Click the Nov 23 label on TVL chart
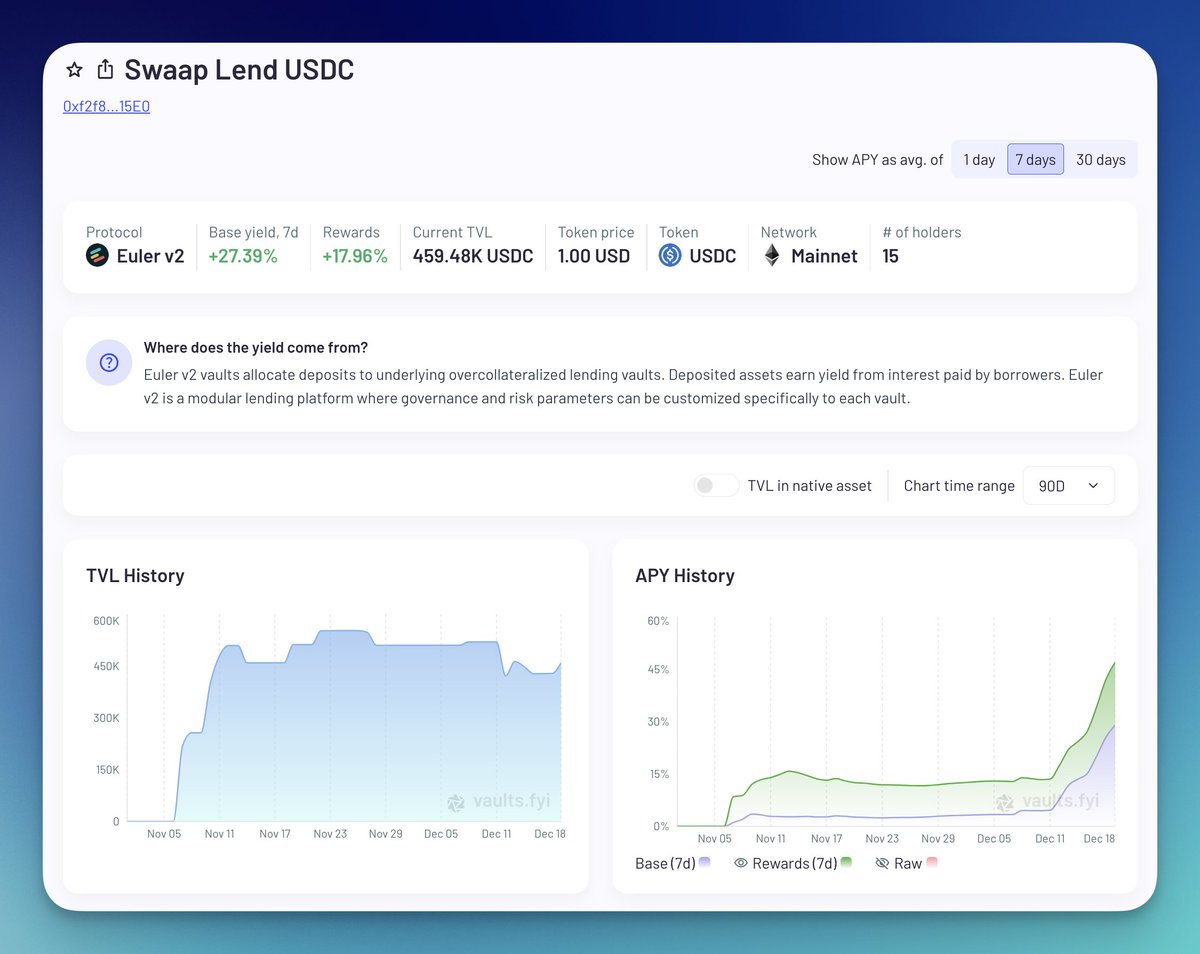Image resolution: width=1200 pixels, height=954 pixels. [330, 833]
